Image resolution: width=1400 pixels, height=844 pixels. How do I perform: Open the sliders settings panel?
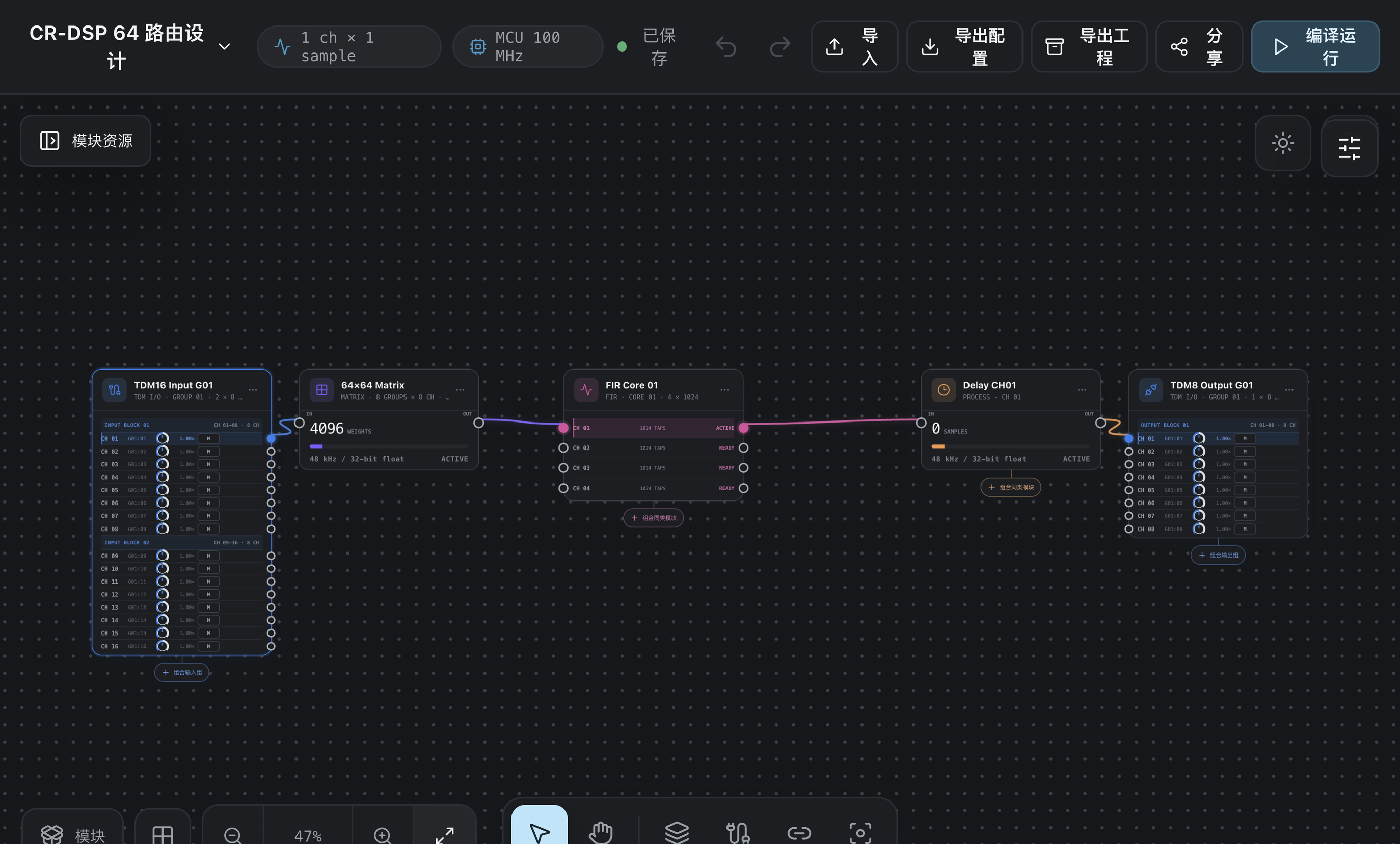click(1349, 148)
